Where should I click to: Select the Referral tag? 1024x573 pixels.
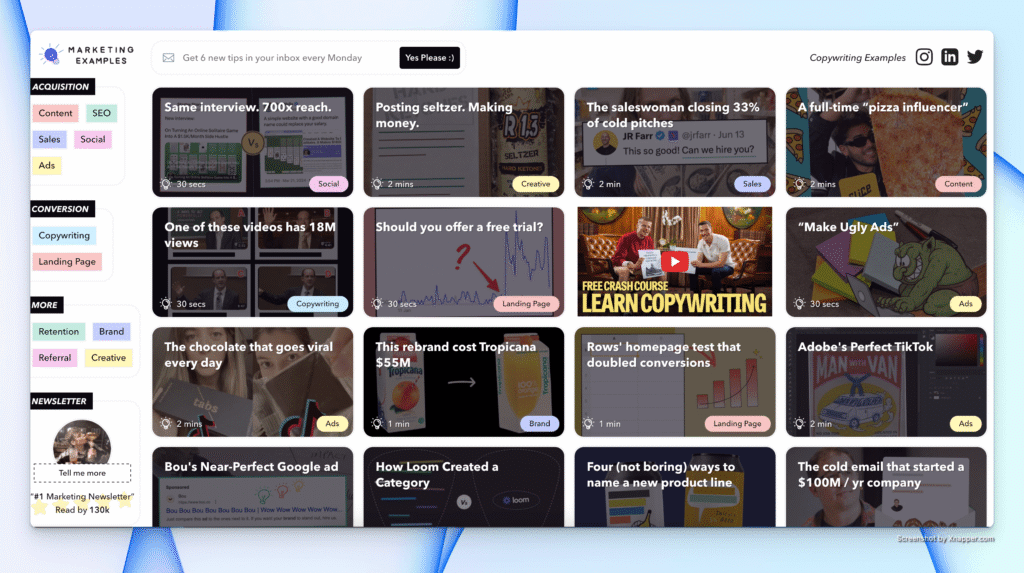point(55,357)
